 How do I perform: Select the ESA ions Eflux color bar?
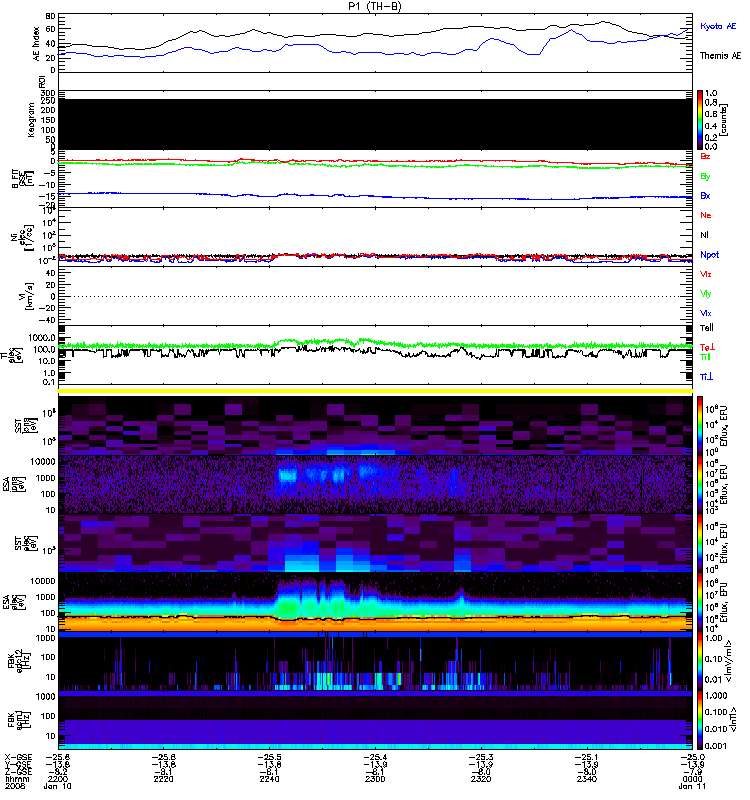(700, 485)
